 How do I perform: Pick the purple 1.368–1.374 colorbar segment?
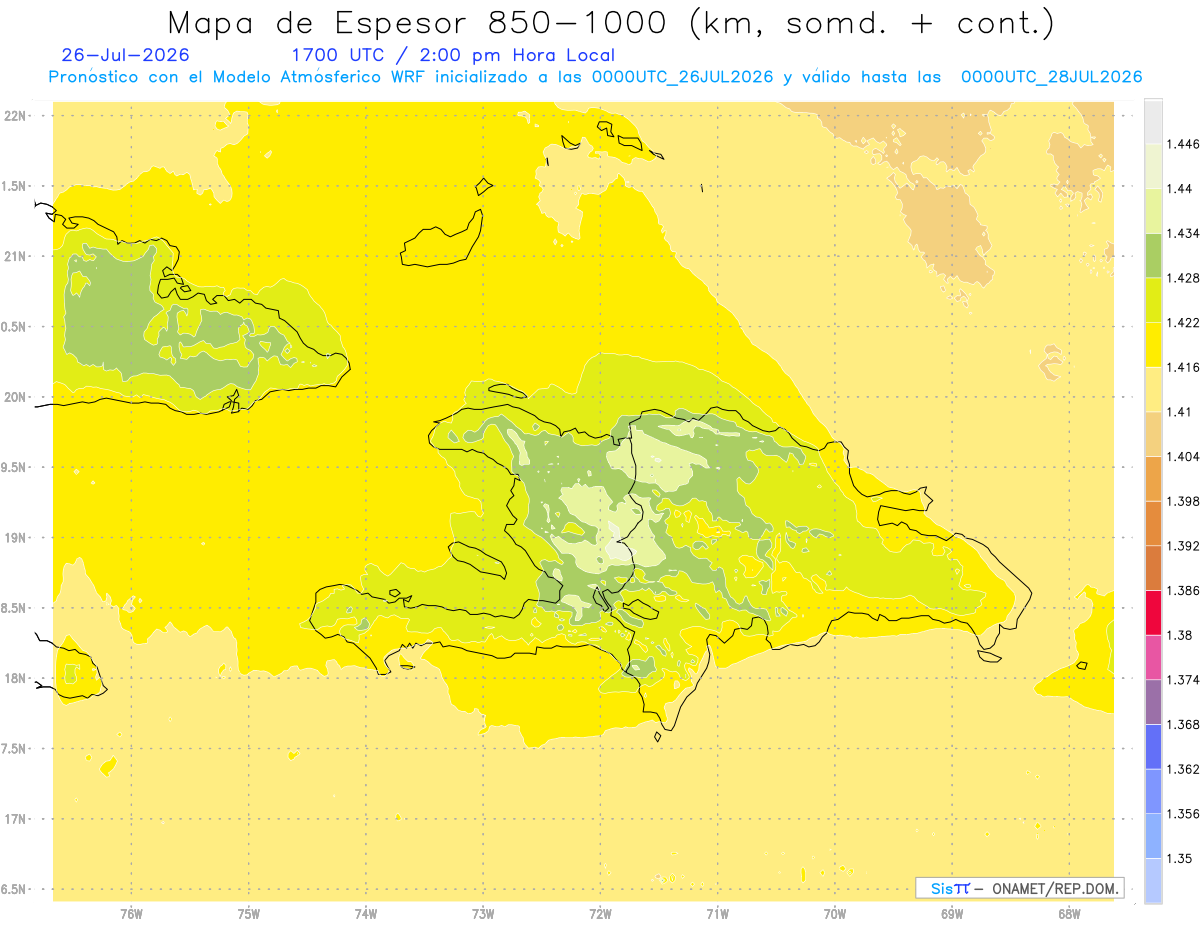tap(1153, 701)
